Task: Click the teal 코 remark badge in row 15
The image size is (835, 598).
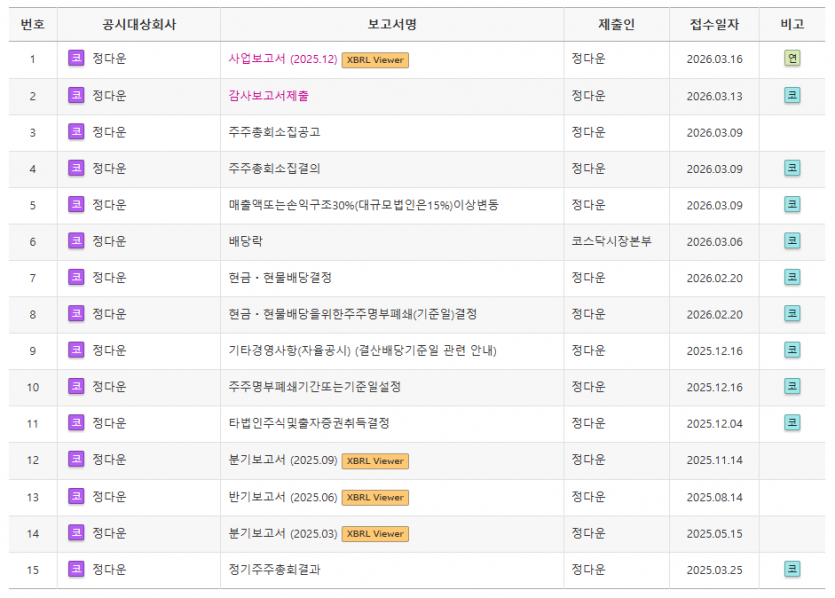Action: click(792, 569)
